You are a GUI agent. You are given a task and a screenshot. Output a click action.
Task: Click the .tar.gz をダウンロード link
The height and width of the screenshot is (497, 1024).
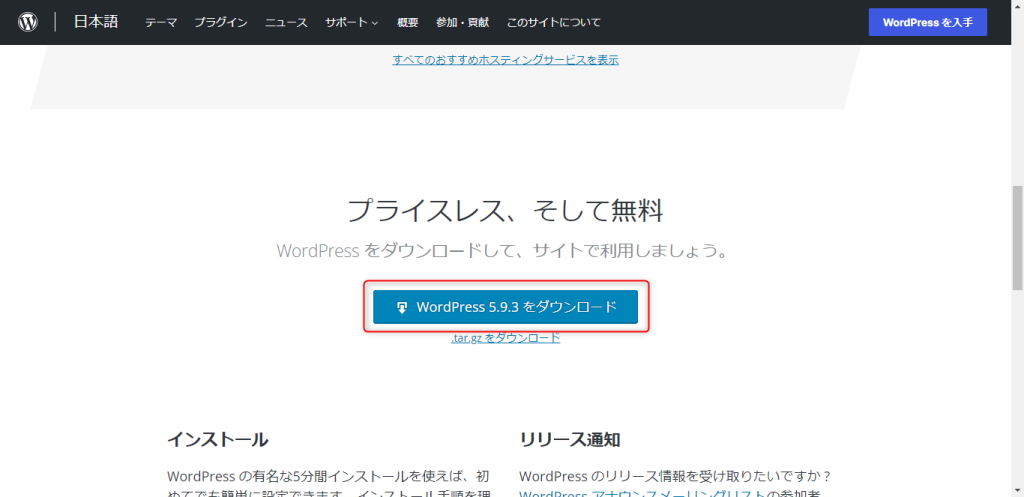click(505, 338)
